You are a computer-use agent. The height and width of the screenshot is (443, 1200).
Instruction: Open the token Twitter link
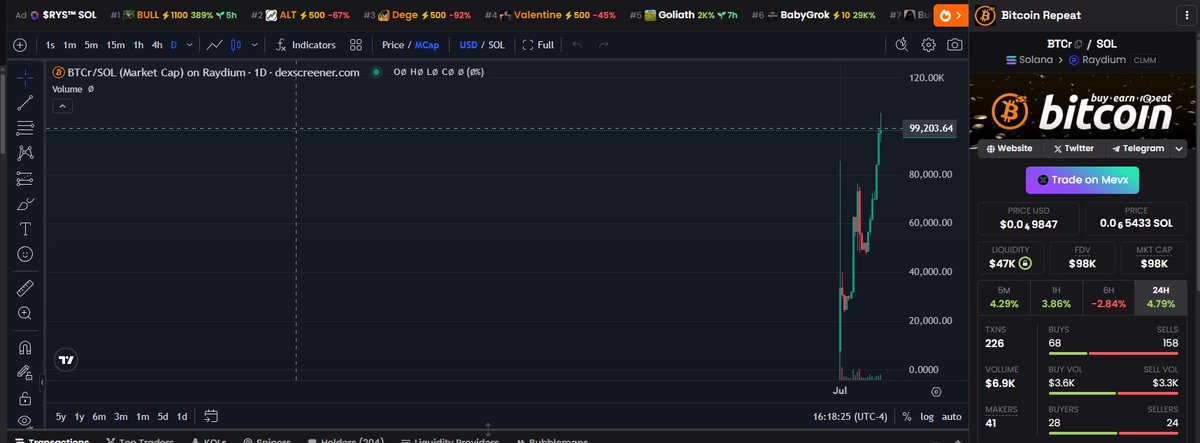(x=1073, y=148)
